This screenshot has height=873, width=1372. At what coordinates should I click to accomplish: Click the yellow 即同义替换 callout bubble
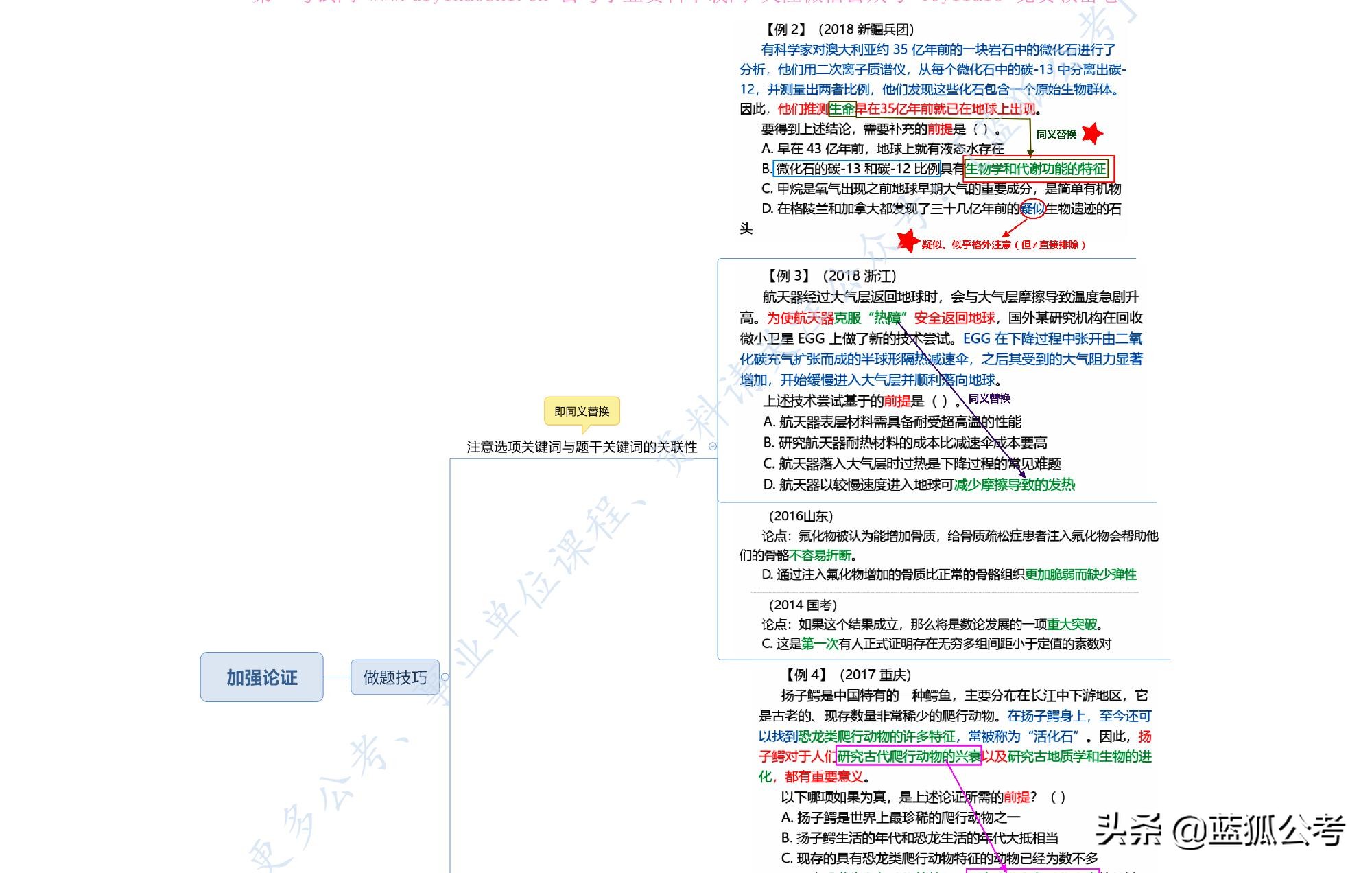pyautogui.click(x=582, y=411)
